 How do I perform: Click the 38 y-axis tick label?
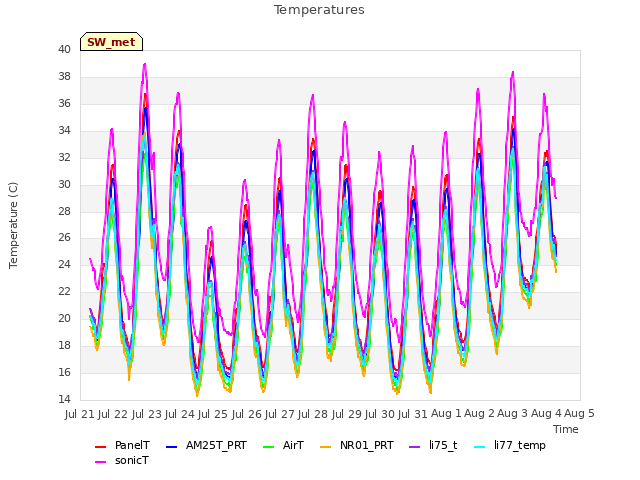click(64, 77)
